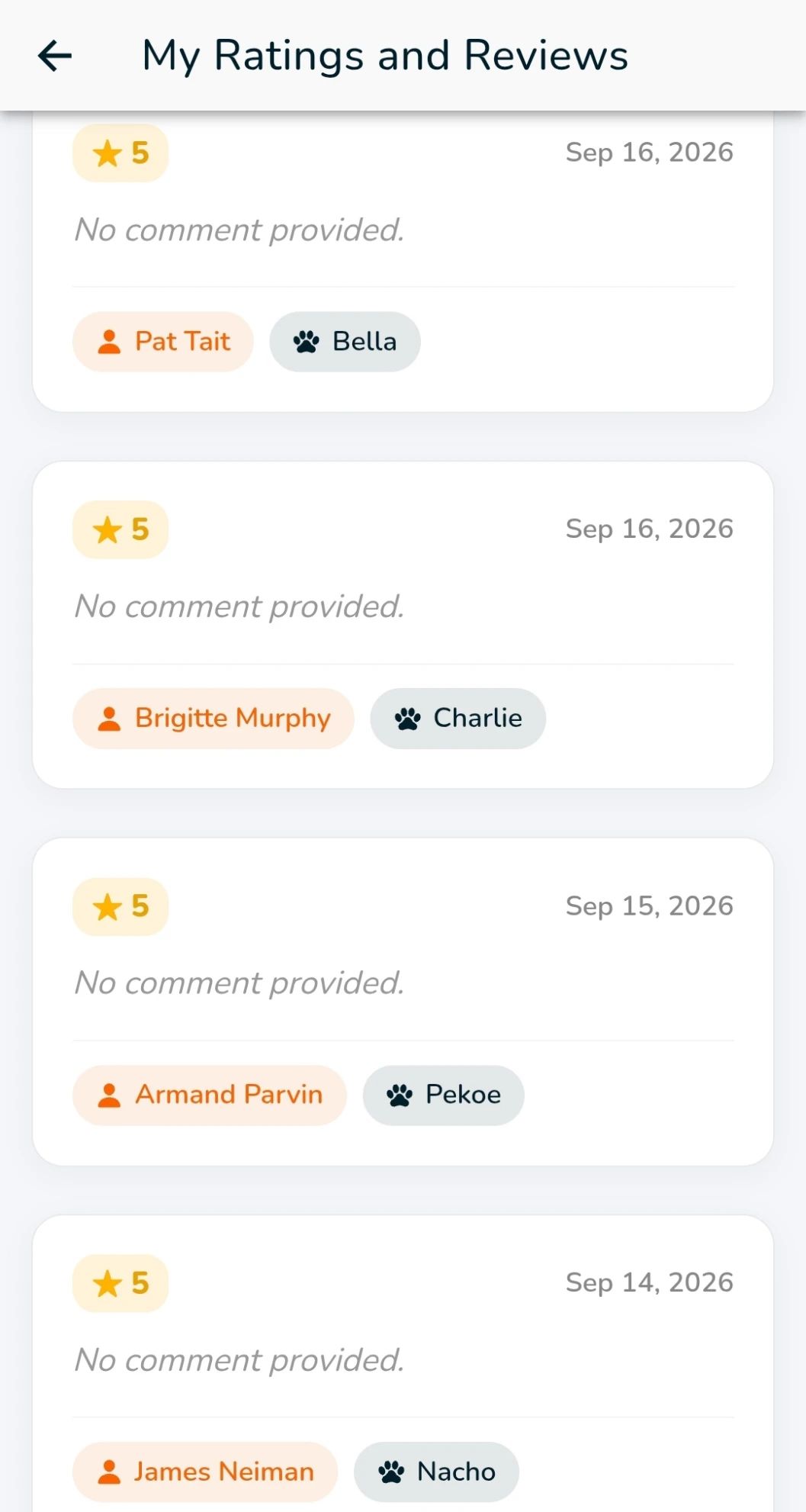Tap the star rating badge on Sep 14 review
Image resolution: width=806 pixels, height=1512 pixels.
coord(120,1284)
